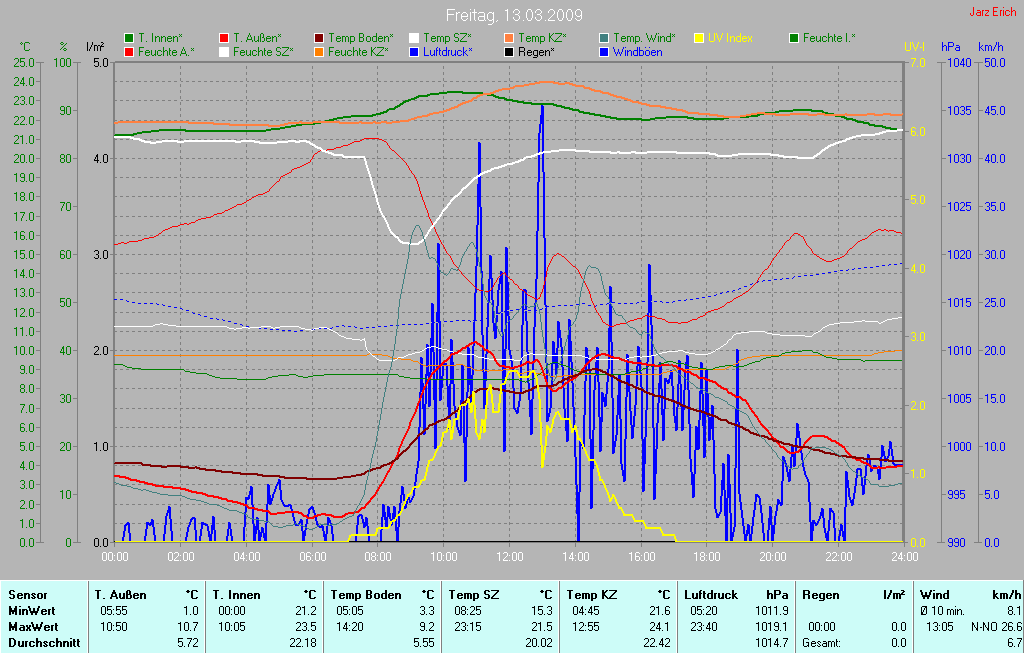Click the km/h axis unit above the chart

(x=991, y=46)
